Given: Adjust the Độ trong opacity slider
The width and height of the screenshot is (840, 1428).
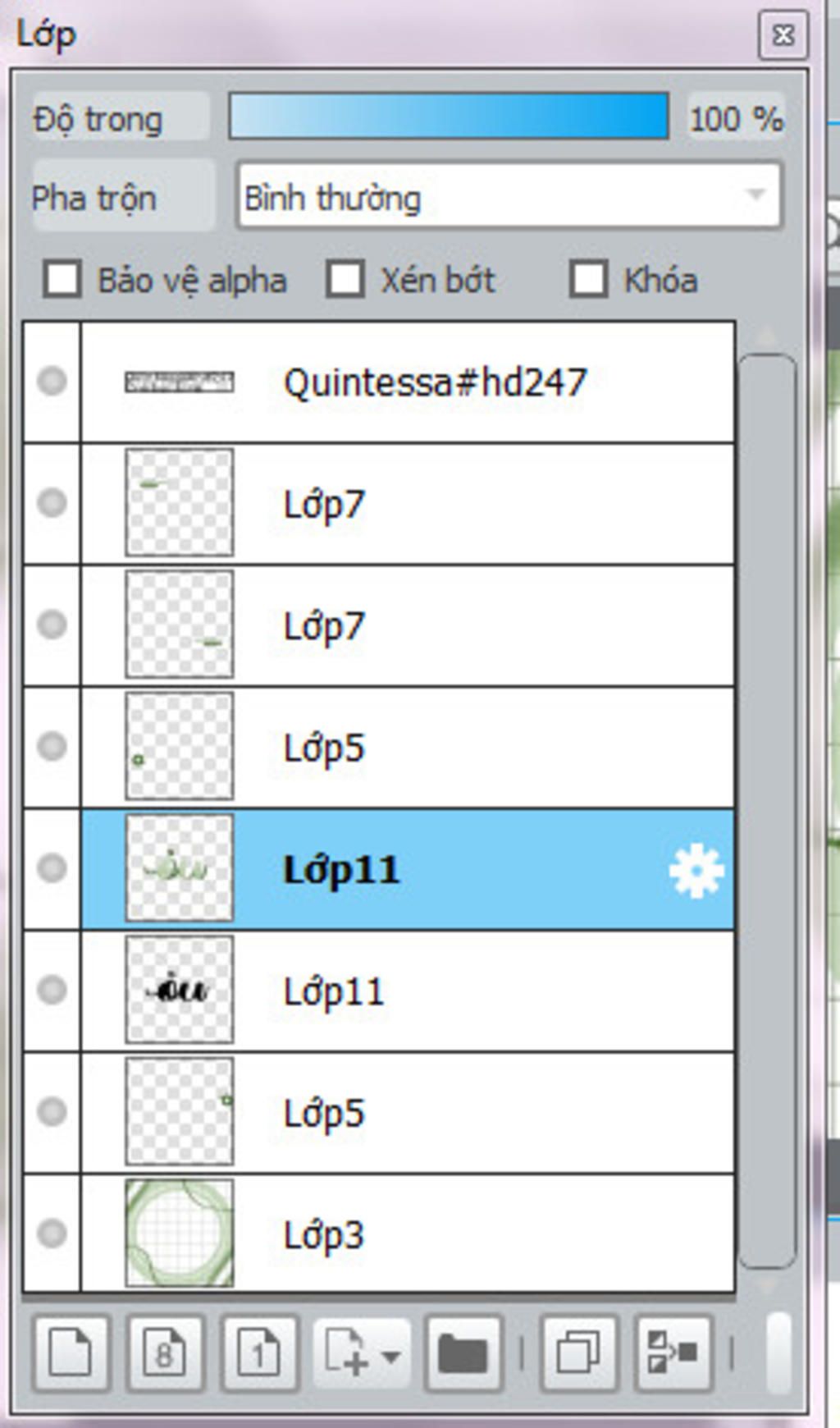Looking at the screenshot, I should [x=449, y=116].
